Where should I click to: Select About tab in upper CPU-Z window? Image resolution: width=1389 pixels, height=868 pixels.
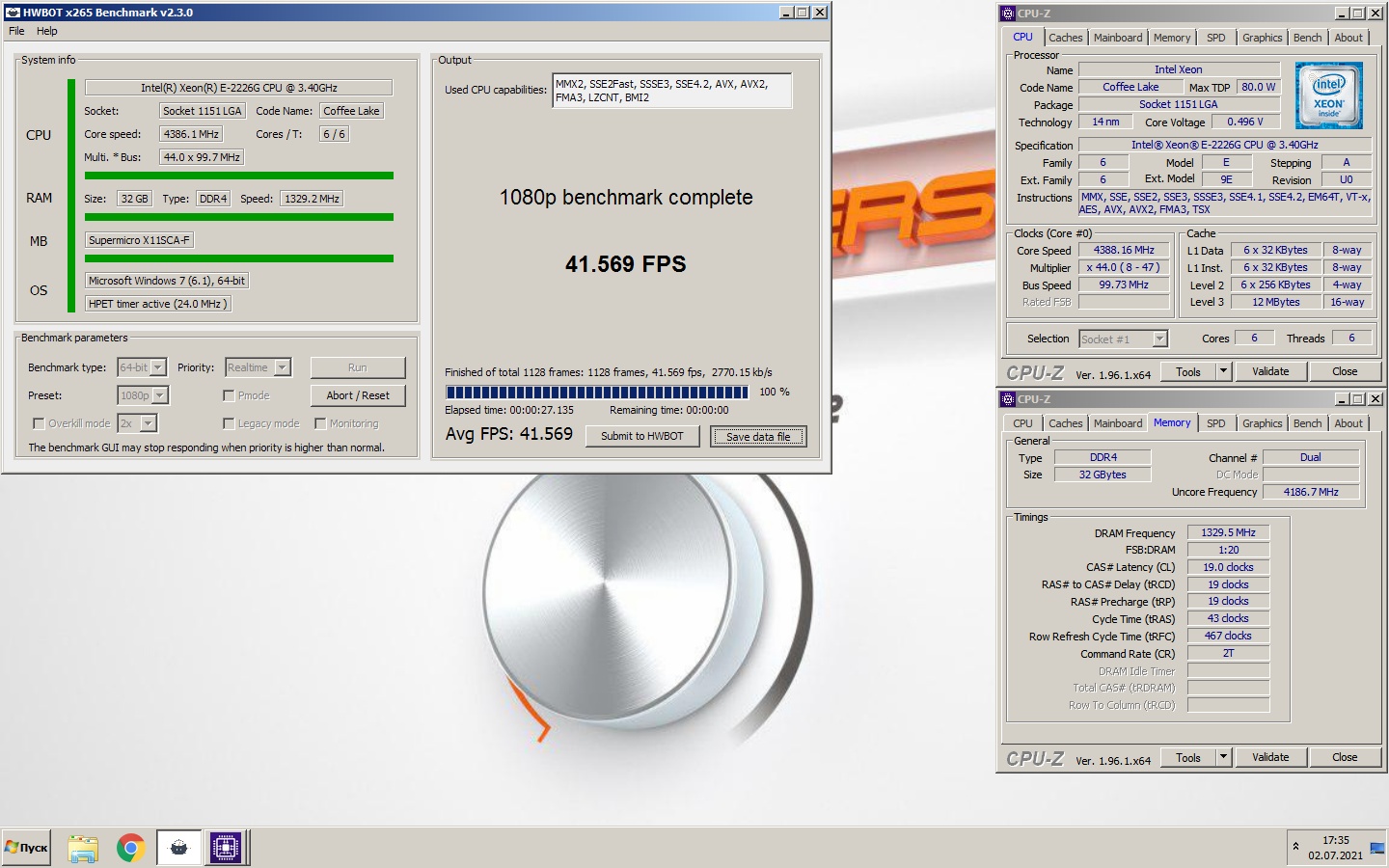click(1348, 38)
